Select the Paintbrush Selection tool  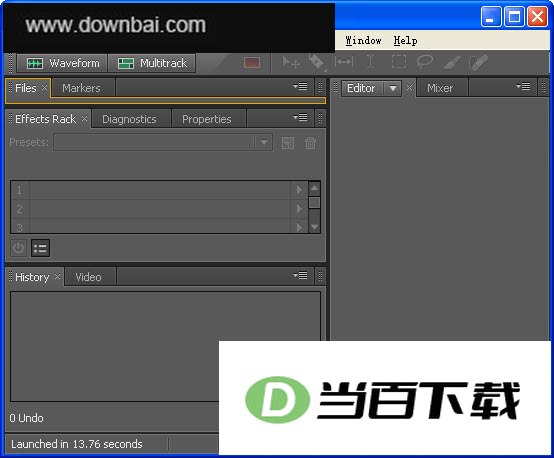pos(452,63)
